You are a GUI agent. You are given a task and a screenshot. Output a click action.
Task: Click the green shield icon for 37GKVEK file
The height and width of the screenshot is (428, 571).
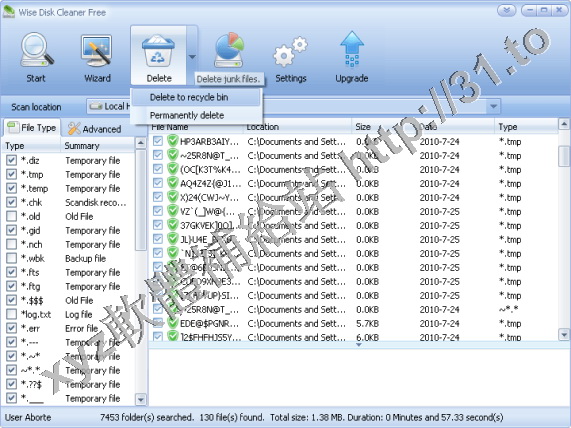tap(172, 225)
